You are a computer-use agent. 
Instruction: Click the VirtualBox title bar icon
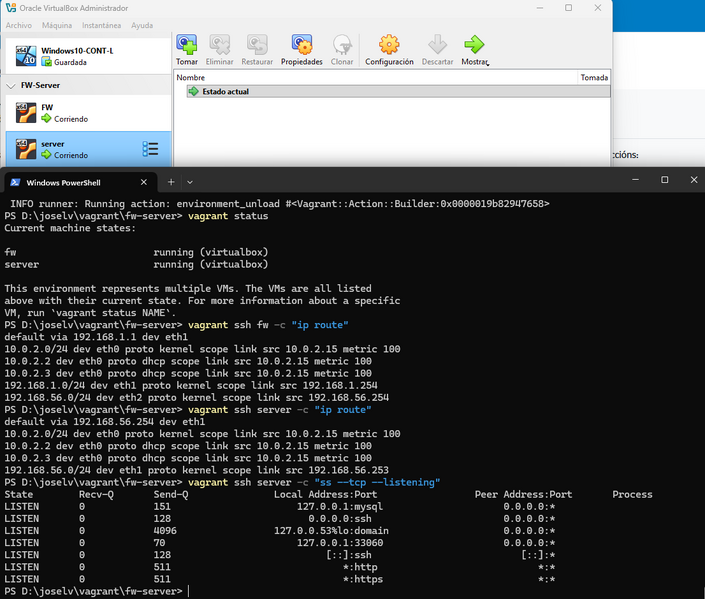coord(11,8)
